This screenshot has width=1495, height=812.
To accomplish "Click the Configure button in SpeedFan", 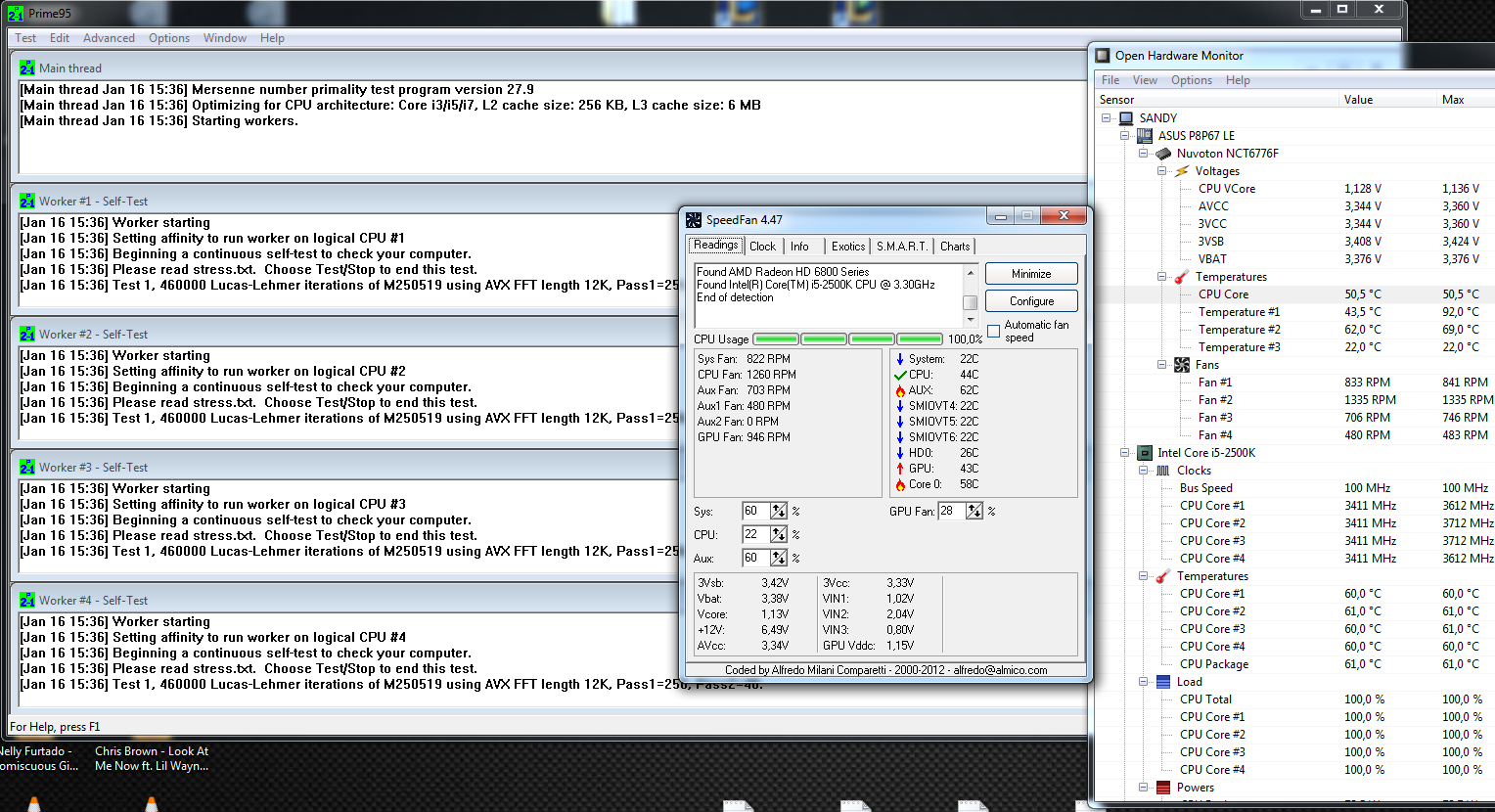I will tap(1031, 301).
